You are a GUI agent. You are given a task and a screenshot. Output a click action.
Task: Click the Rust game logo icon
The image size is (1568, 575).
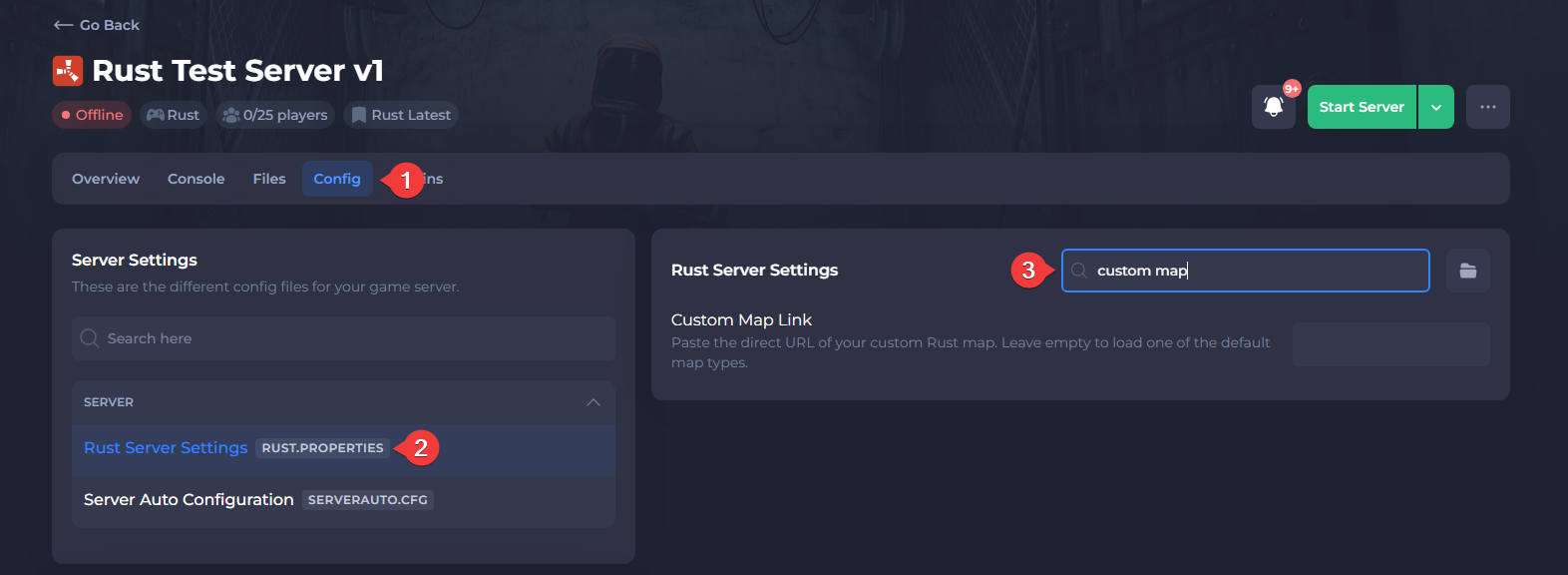click(68, 71)
